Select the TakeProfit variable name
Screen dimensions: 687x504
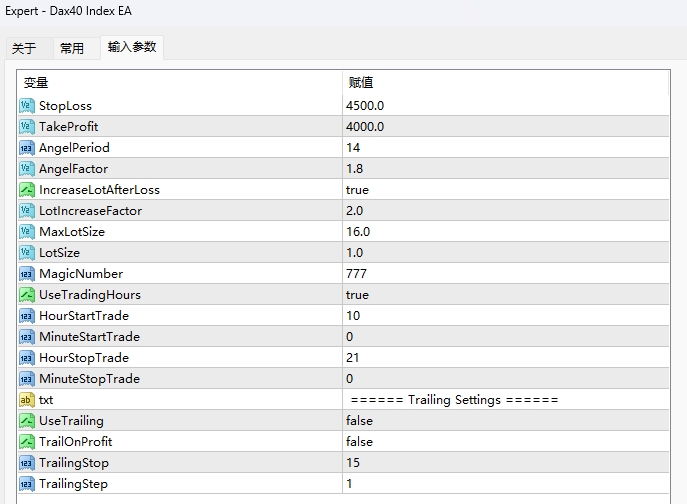tap(68, 127)
